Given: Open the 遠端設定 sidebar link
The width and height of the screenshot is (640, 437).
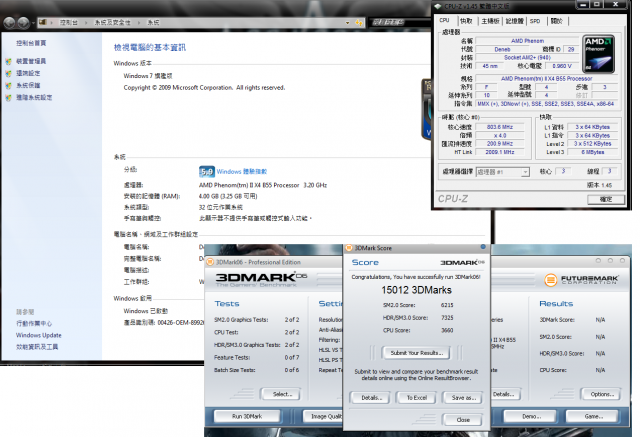Looking at the screenshot, I should tap(28, 73).
